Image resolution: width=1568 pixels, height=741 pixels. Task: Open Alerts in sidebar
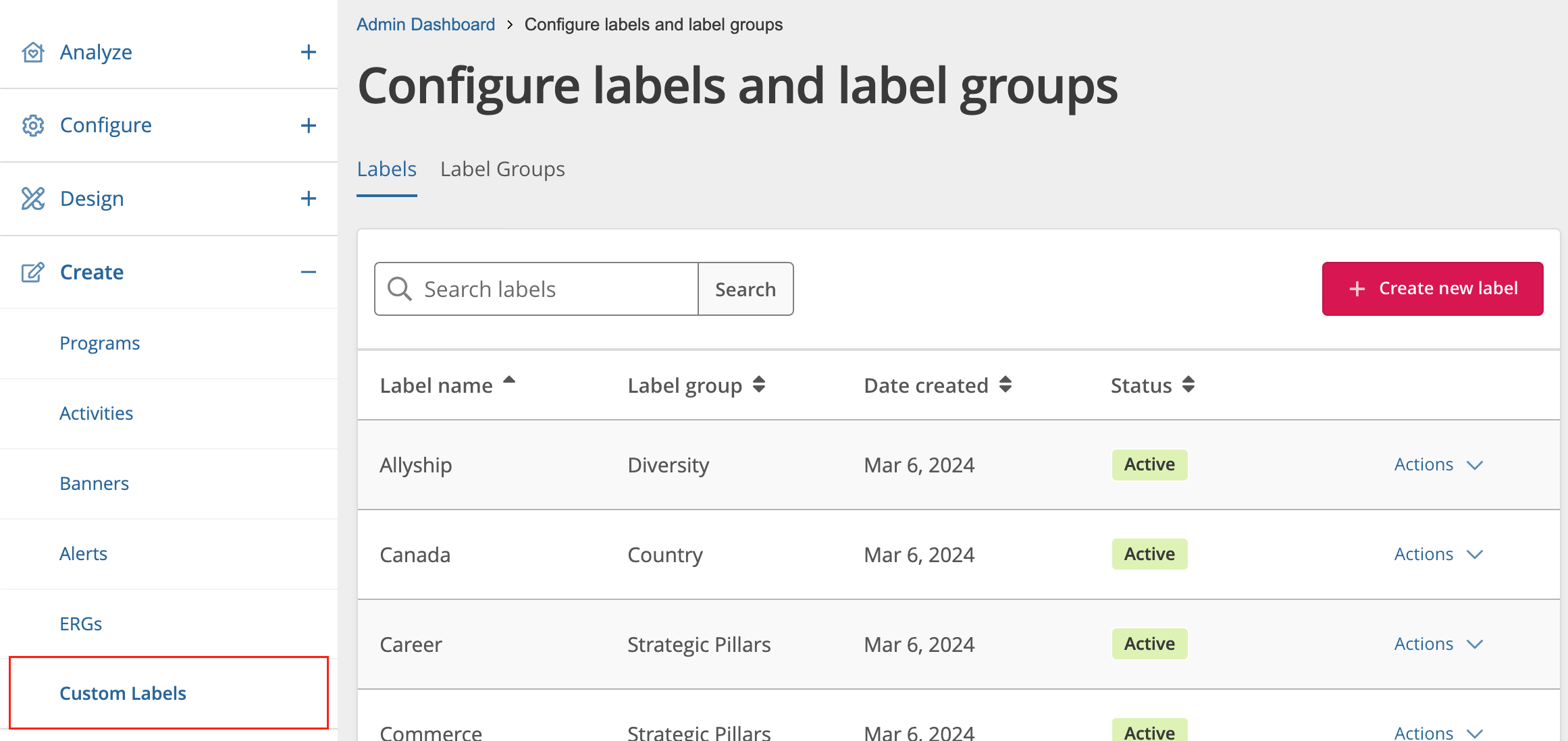point(84,554)
